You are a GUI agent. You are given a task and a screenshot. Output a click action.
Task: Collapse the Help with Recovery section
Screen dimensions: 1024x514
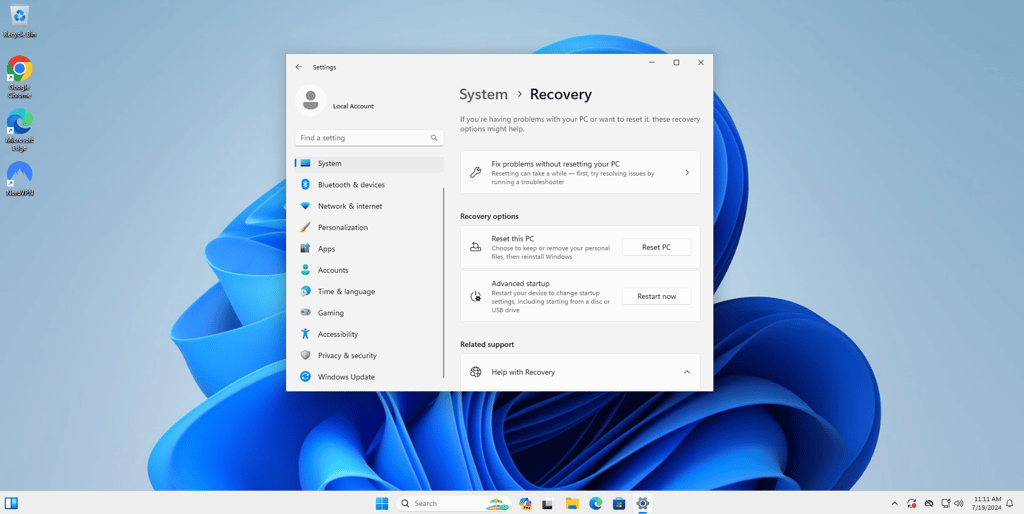click(687, 372)
